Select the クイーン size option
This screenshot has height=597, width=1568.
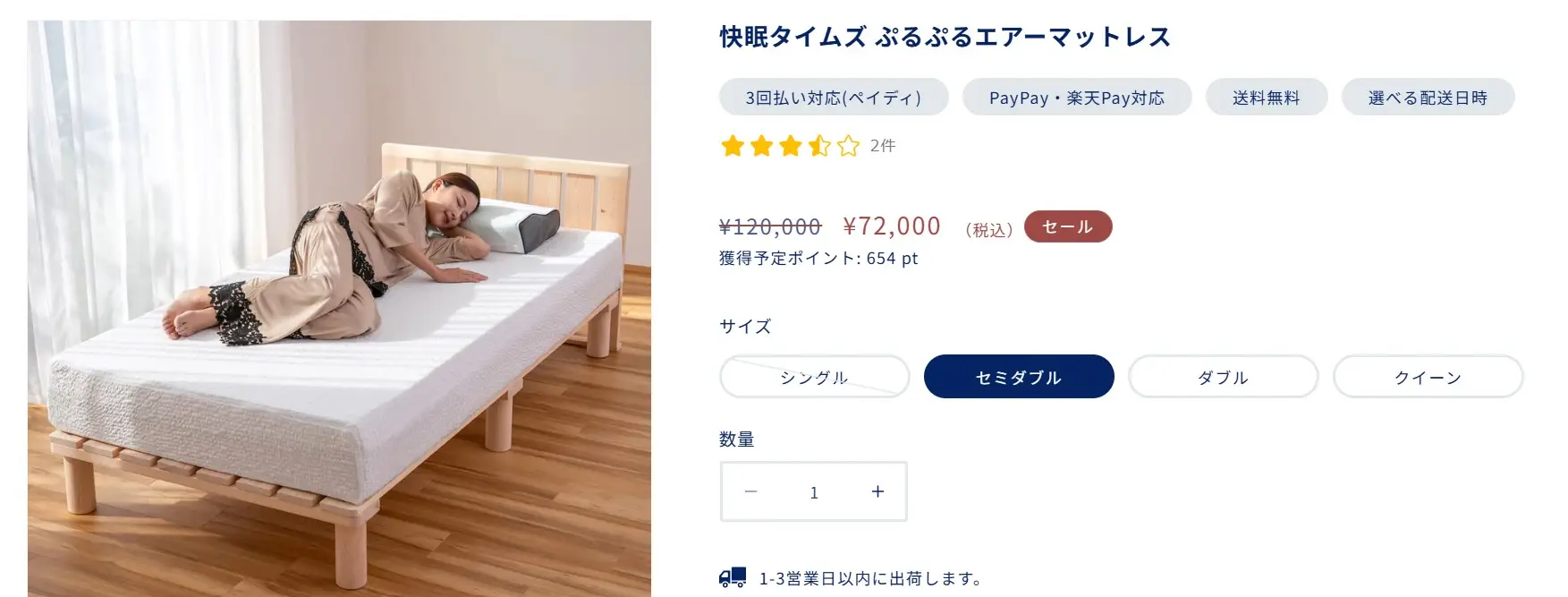[x=1428, y=377]
